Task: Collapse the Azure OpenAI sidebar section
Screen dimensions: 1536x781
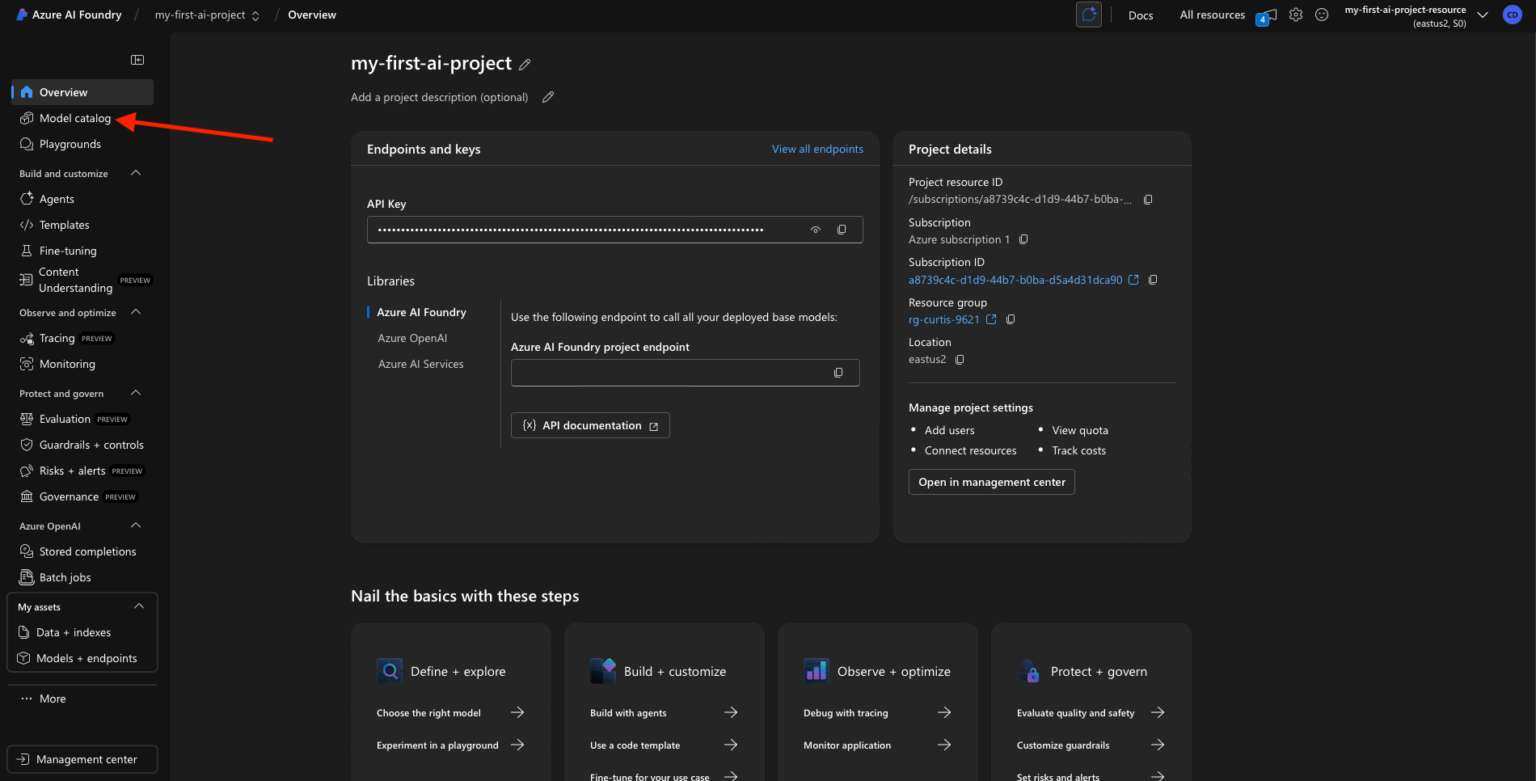Action: (x=136, y=526)
